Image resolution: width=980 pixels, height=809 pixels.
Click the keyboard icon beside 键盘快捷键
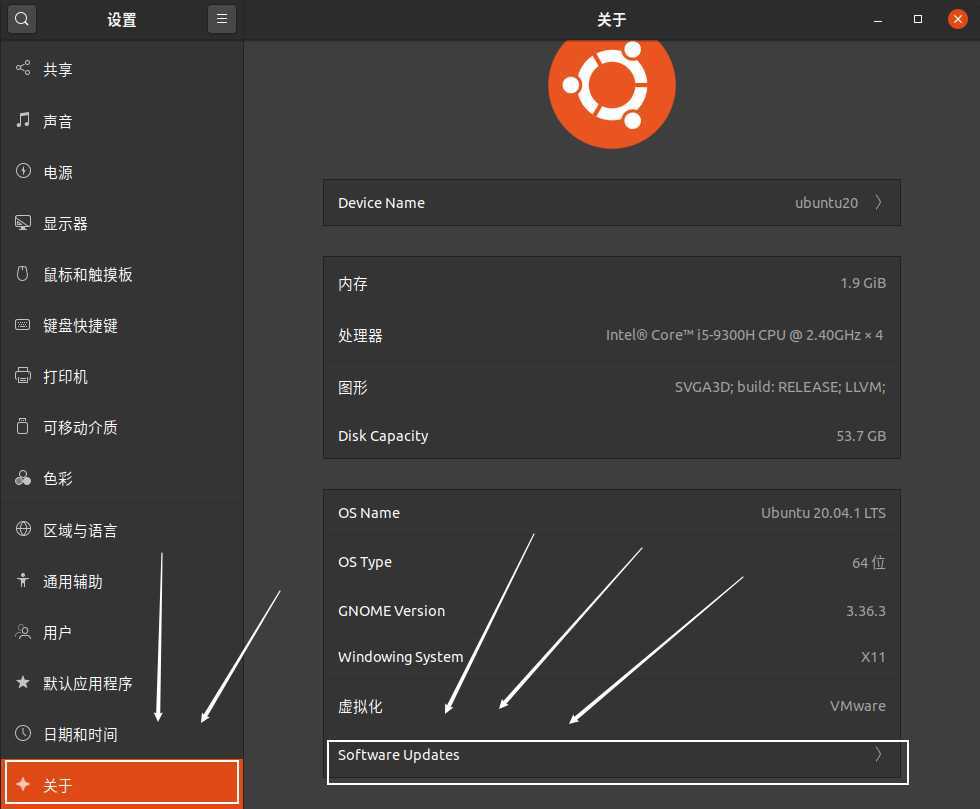(x=23, y=324)
